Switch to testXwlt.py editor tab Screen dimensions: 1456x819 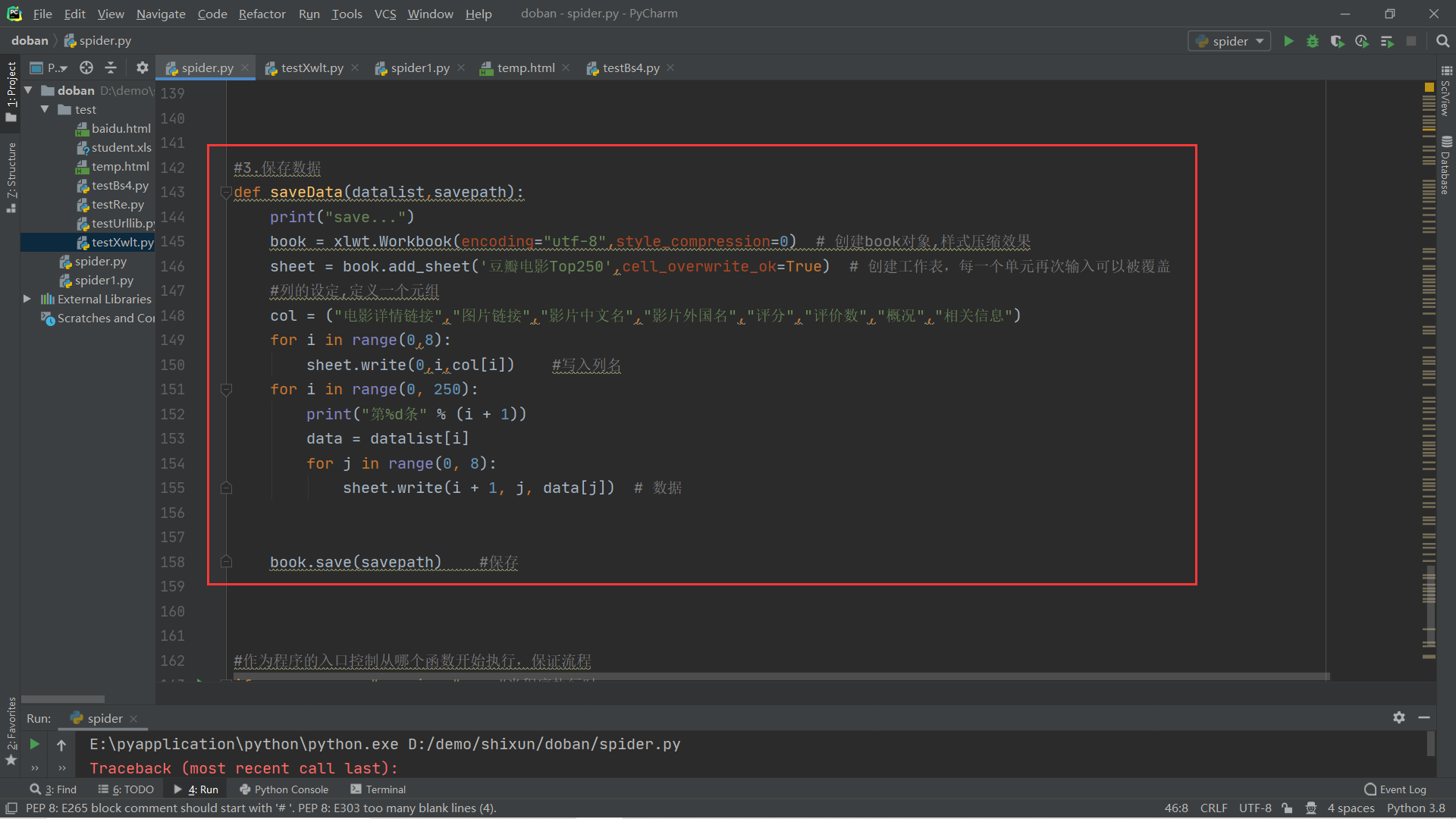click(x=311, y=67)
